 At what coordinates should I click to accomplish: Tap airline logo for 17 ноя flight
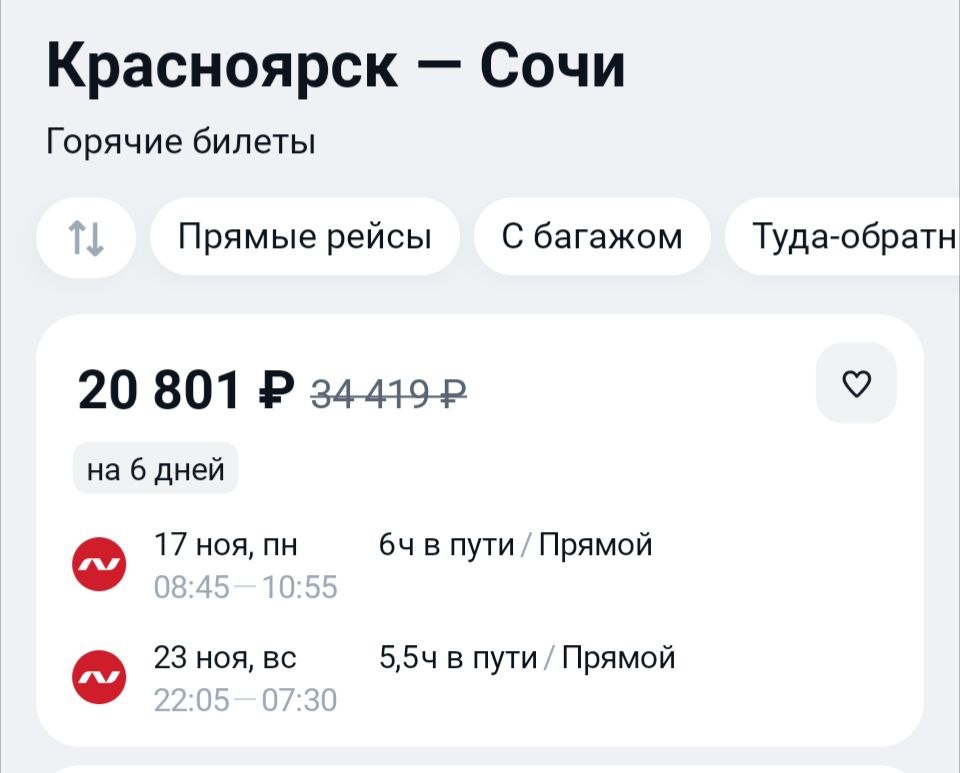click(99, 564)
